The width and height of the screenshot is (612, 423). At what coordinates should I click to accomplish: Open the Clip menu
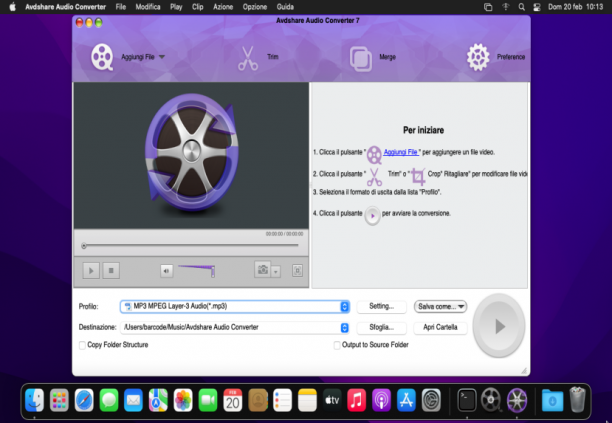click(x=197, y=7)
